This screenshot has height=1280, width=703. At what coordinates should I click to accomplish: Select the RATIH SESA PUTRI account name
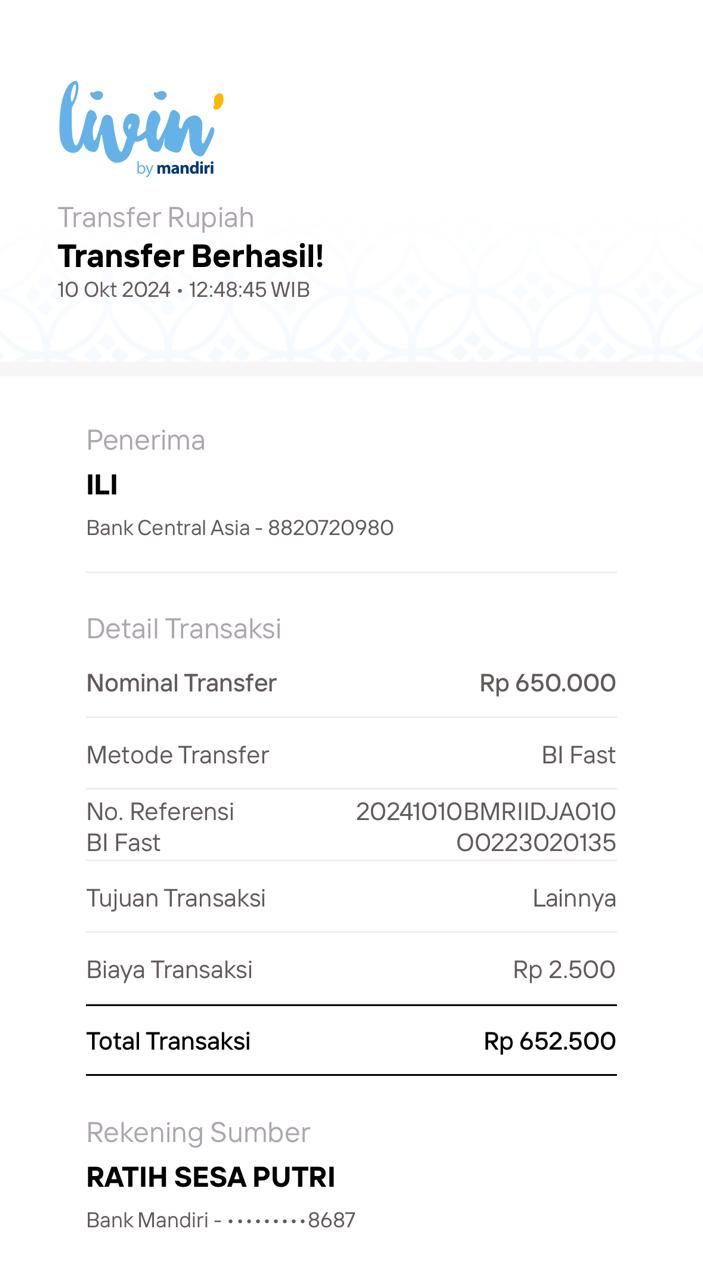click(x=210, y=1177)
